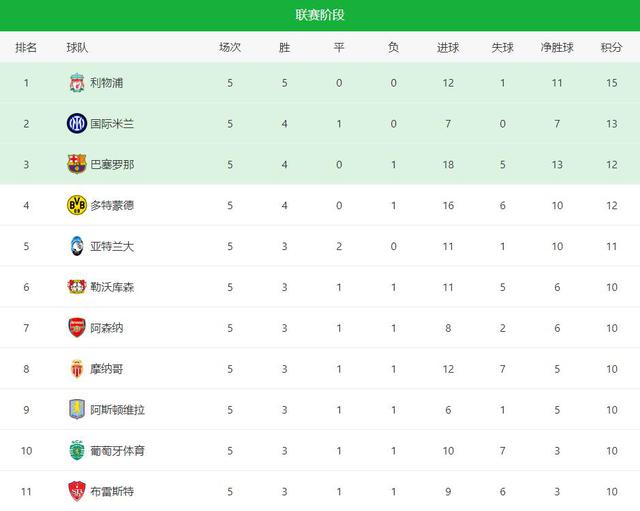
Task: Sort by the 积分 column header
Action: point(611,47)
